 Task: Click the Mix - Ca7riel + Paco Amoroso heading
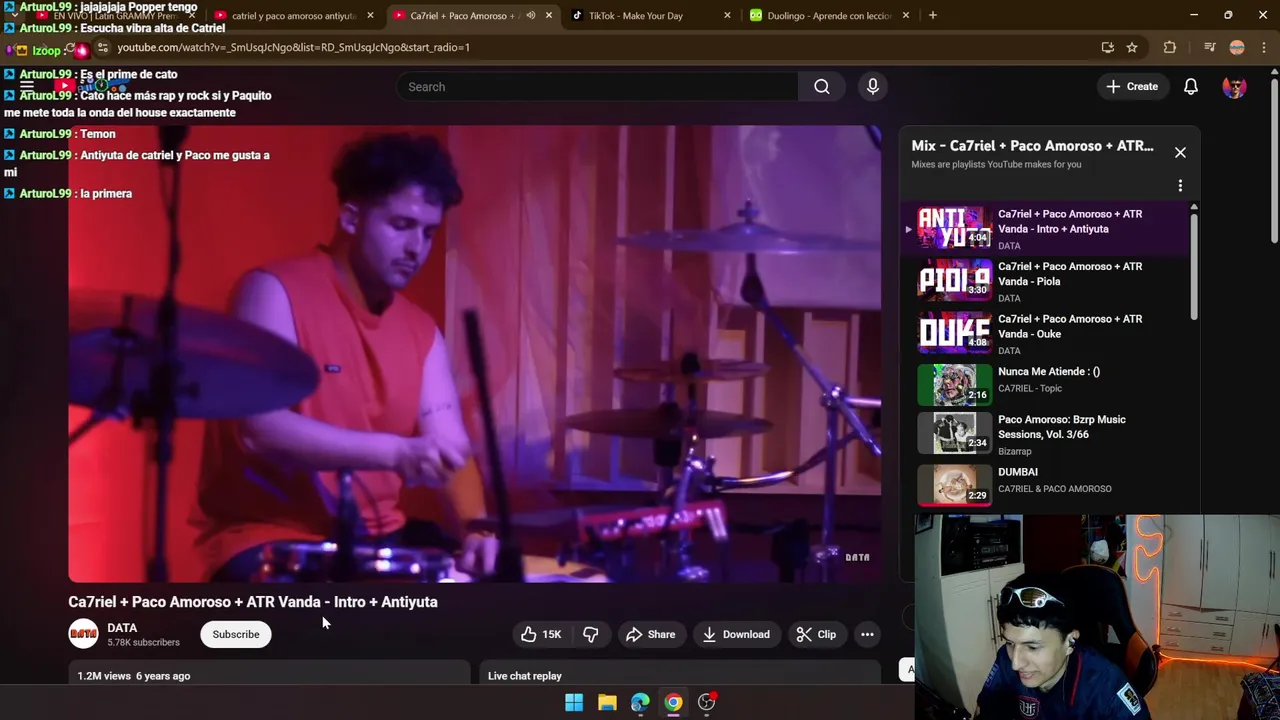pos(1032,146)
